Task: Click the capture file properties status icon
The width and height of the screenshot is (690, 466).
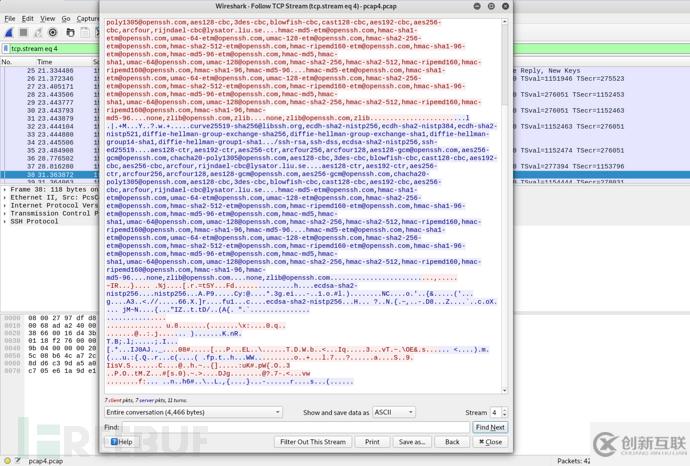Action: (20, 461)
